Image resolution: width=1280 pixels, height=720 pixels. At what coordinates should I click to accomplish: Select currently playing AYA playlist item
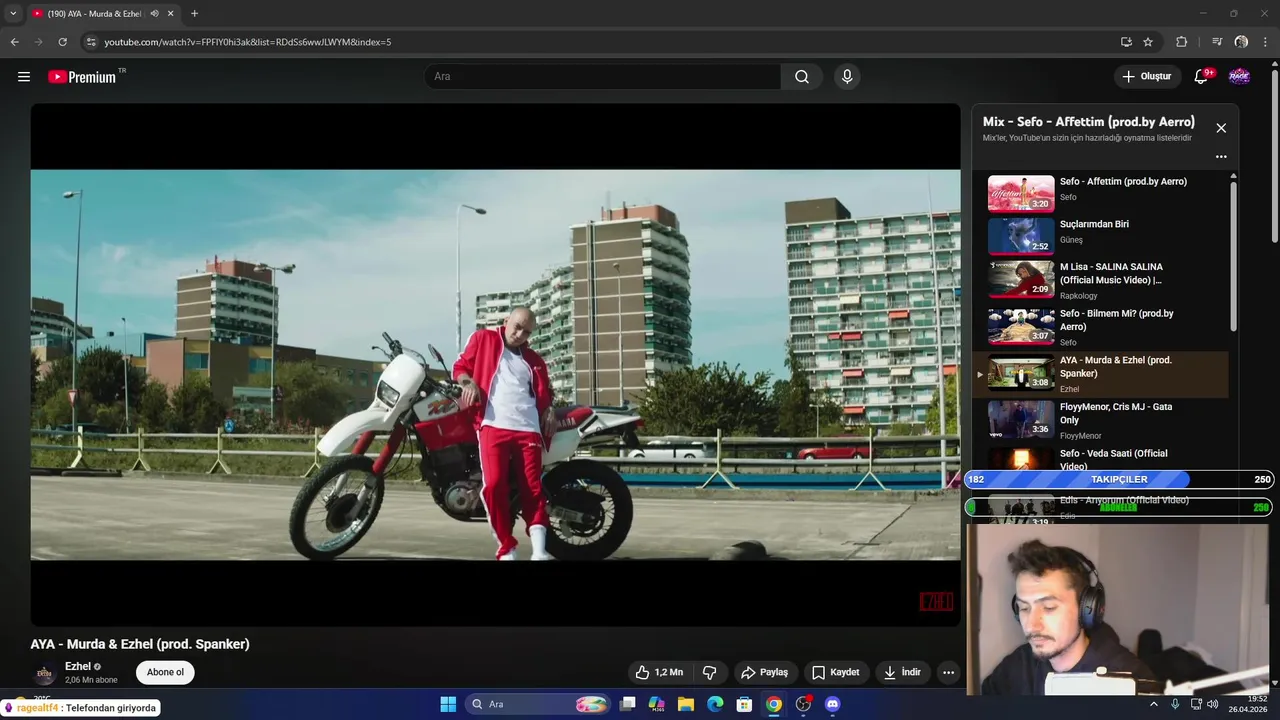pyautogui.click(x=1100, y=374)
